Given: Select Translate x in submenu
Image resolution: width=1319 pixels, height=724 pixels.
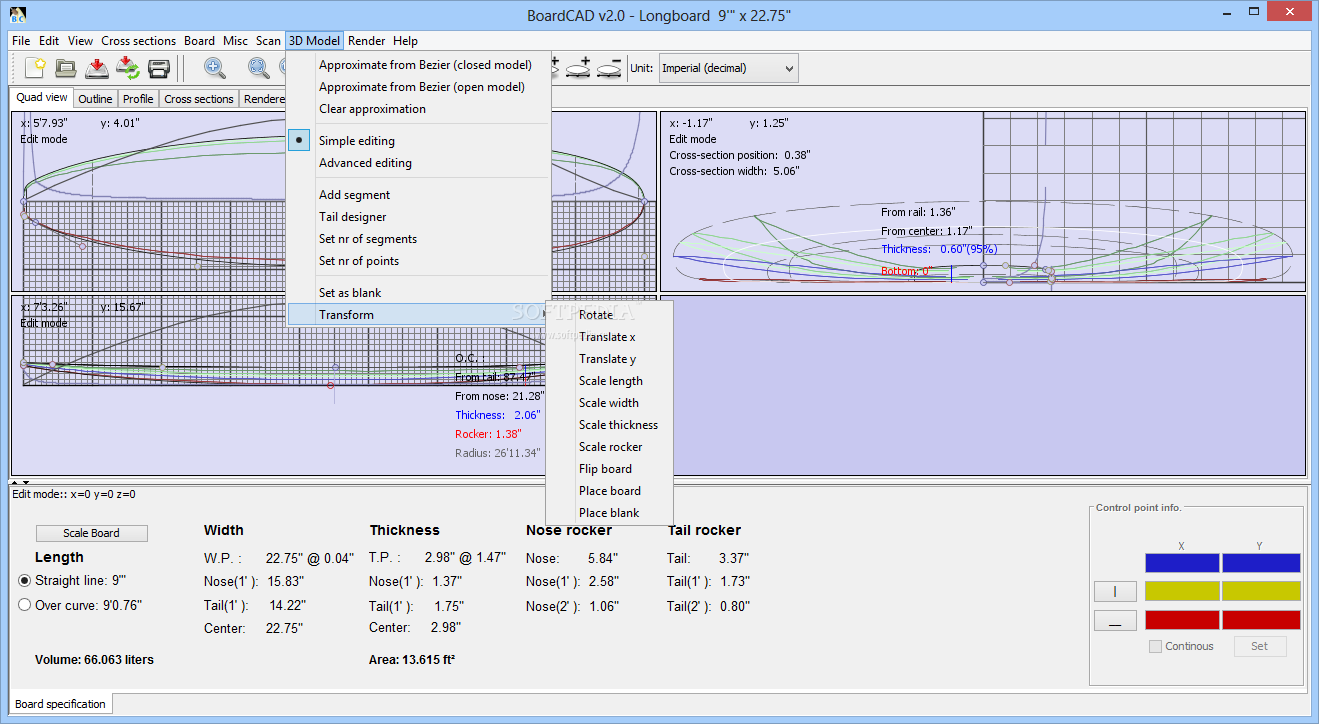Looking at the screenshot, I should coord(609,337).
